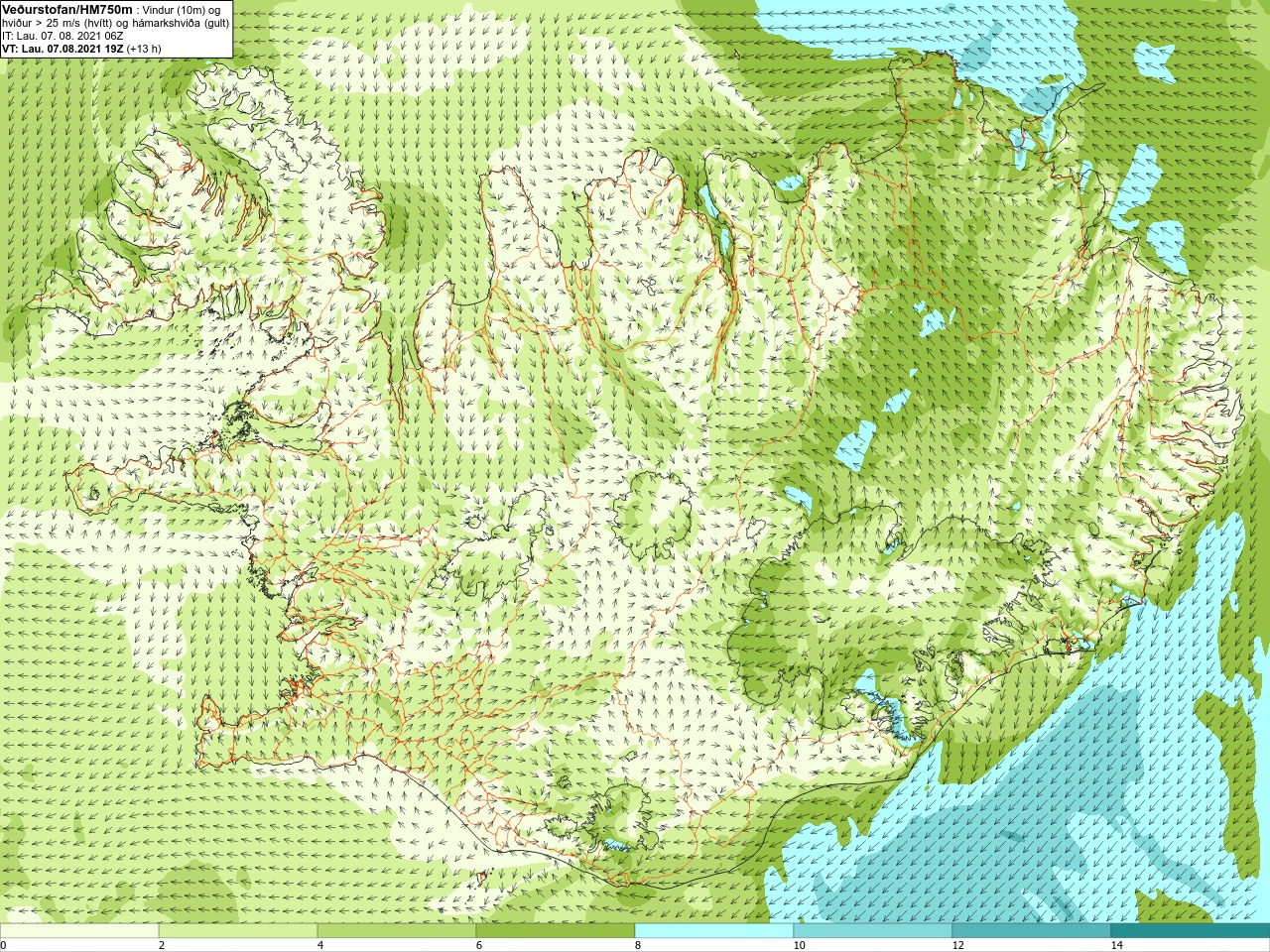
Task: Click the '4' label on the color scale
Action: pos(320,945)
